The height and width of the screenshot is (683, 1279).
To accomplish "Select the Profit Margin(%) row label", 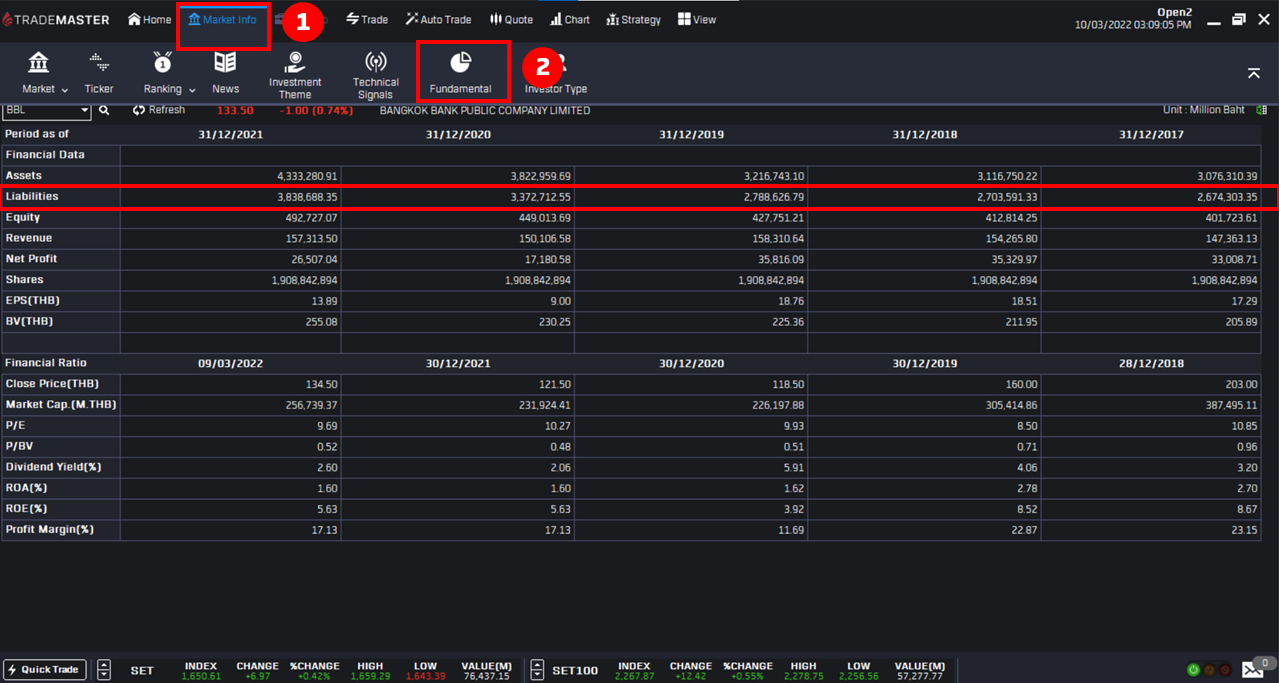I will (x=50, y=529).
